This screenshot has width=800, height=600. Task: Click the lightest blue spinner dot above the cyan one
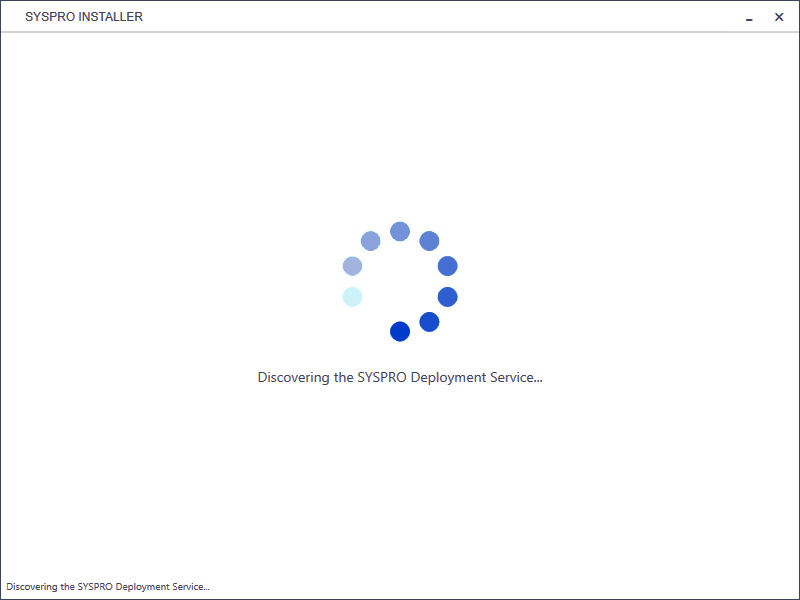(x=353, y=266)
